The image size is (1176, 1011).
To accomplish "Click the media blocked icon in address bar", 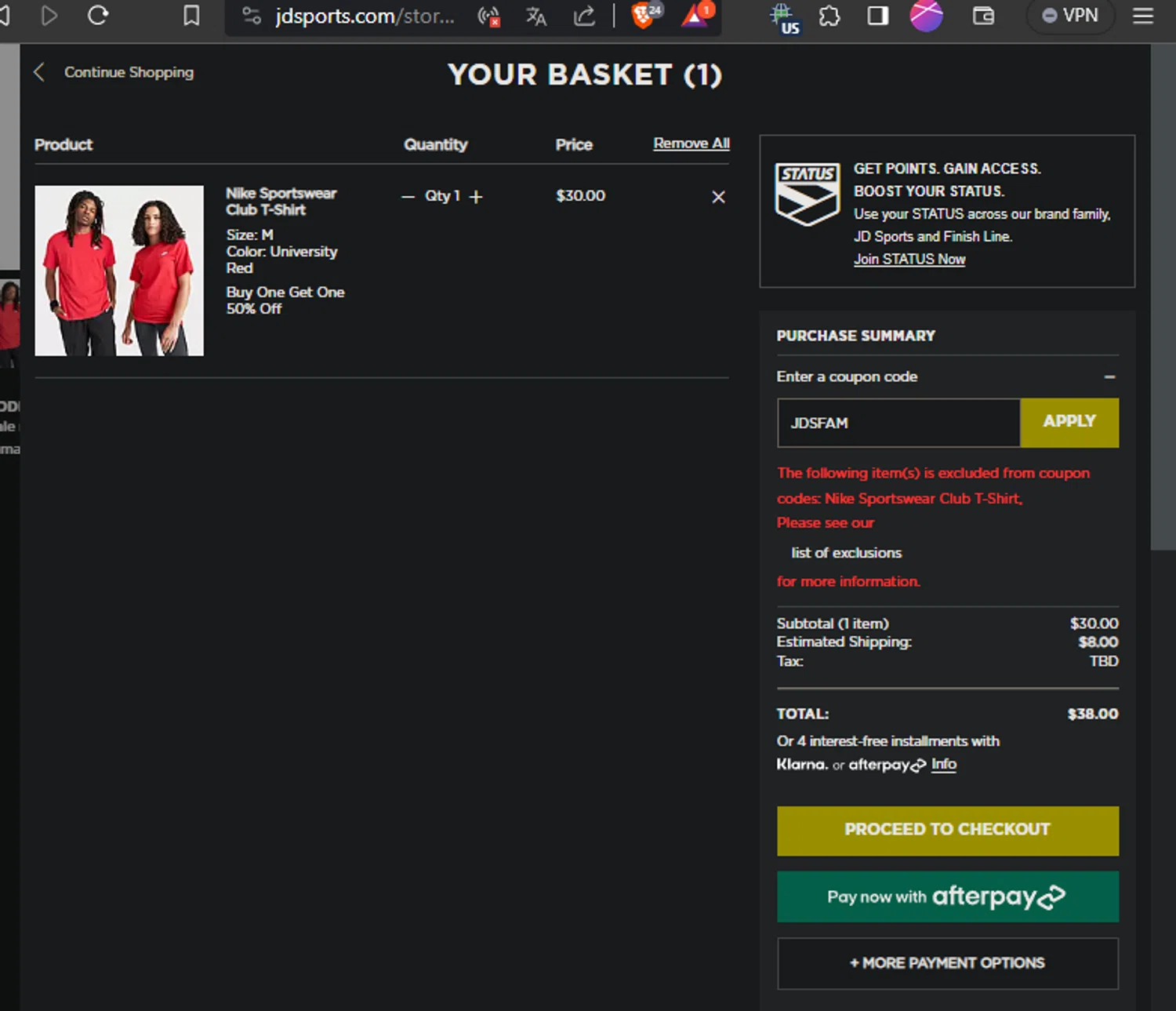I will point(488,16).
